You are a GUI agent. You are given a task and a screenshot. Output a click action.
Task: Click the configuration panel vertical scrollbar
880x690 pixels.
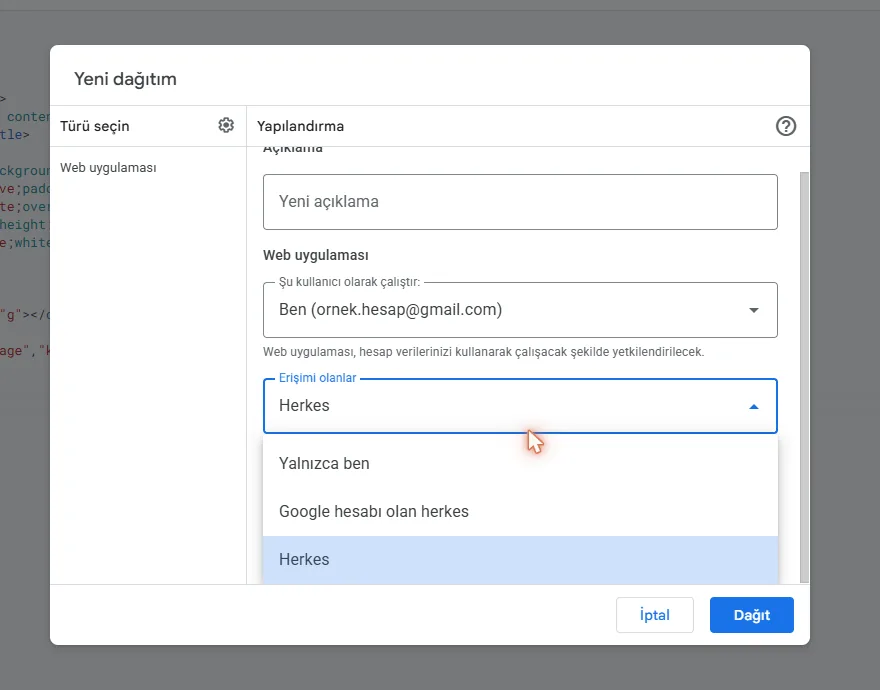(804, 377)
